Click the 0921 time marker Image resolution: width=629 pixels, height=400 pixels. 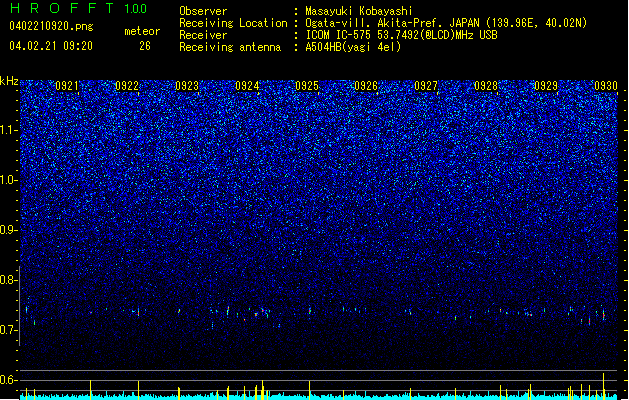[x=67, y=86]
